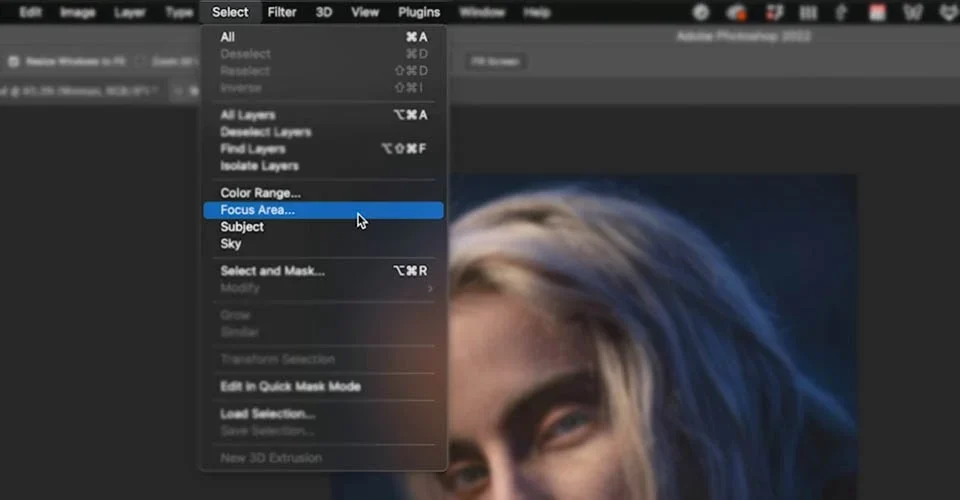Image resolution: width=960 pixels, height=500 pixels.
Task: Click the red calendar menu bar icon
Action: click(x=877, y=12)
